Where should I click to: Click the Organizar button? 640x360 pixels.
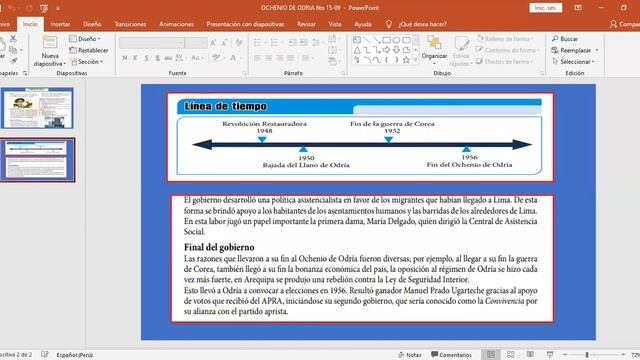click(x=434, y=49)
